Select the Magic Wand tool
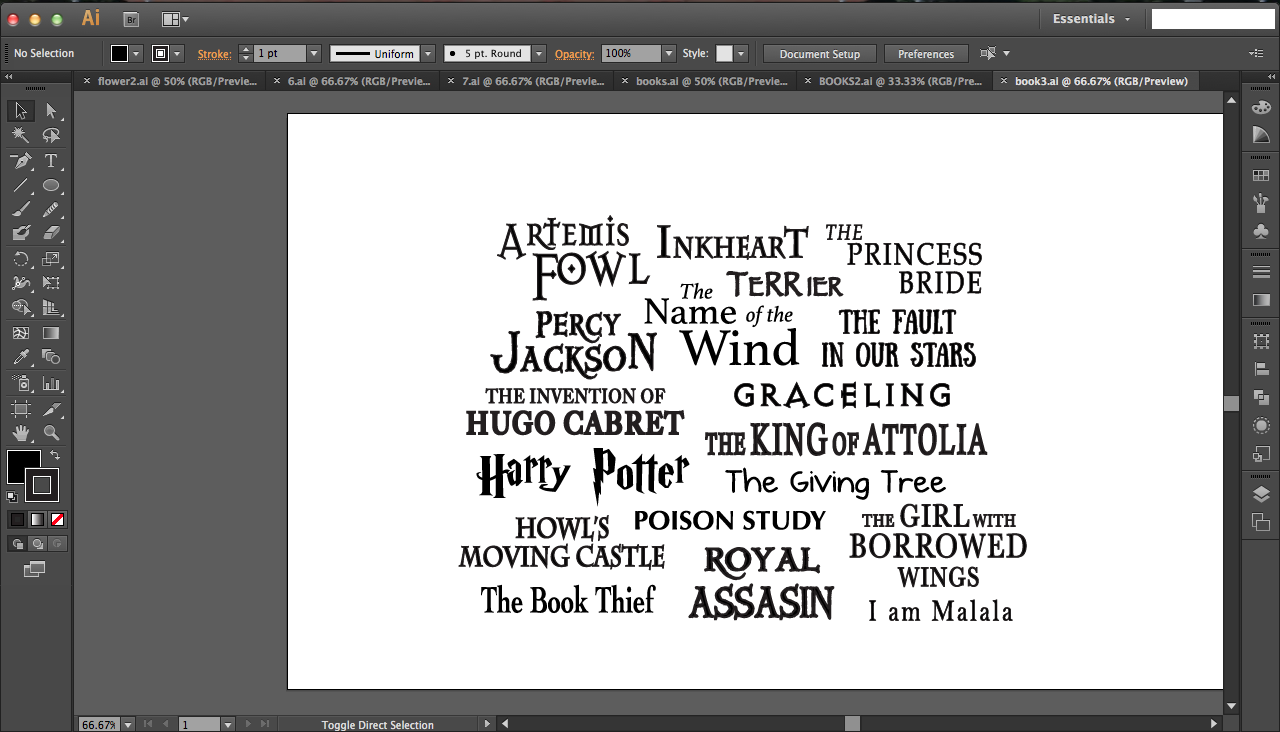 [x=21, y=136]
